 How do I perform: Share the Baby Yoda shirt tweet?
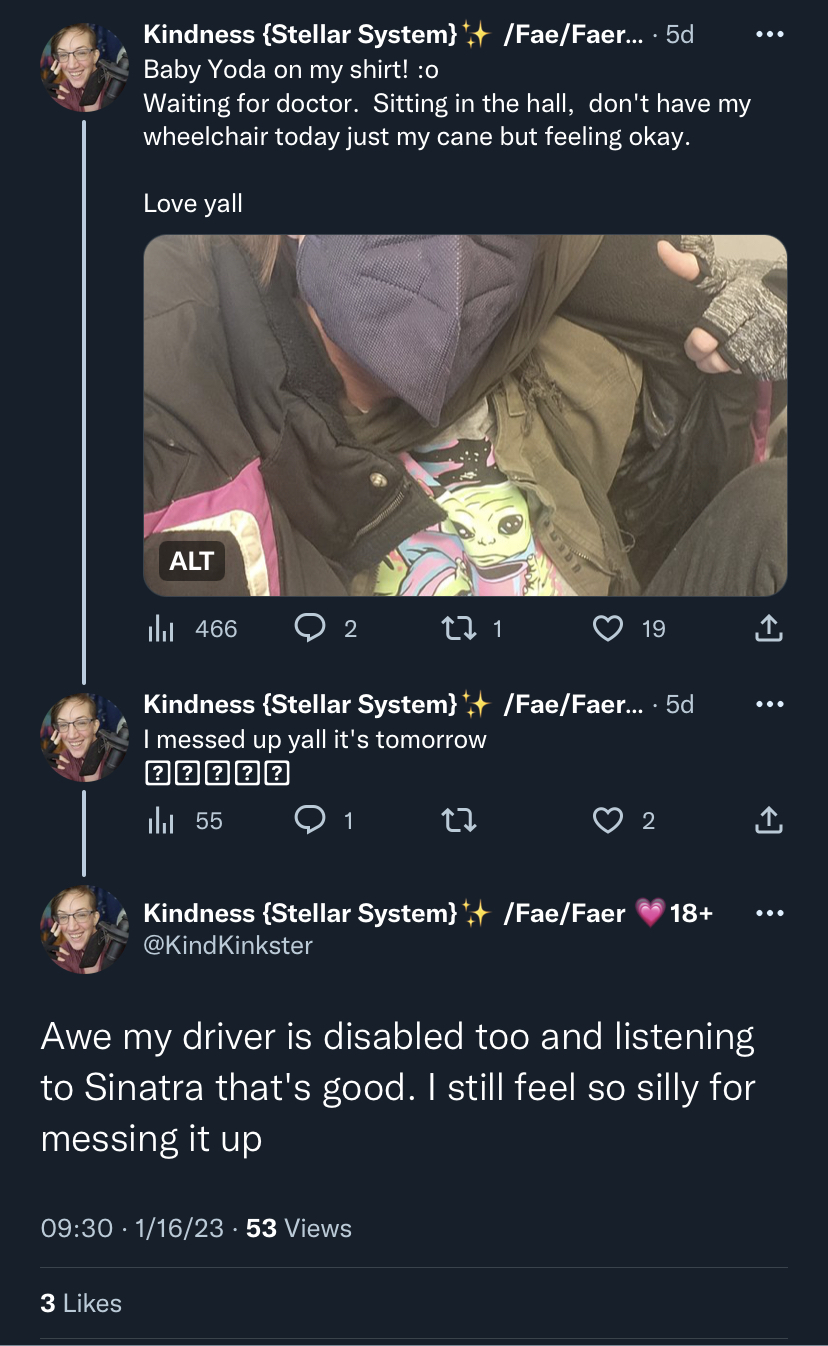click(x=767, y=628)
